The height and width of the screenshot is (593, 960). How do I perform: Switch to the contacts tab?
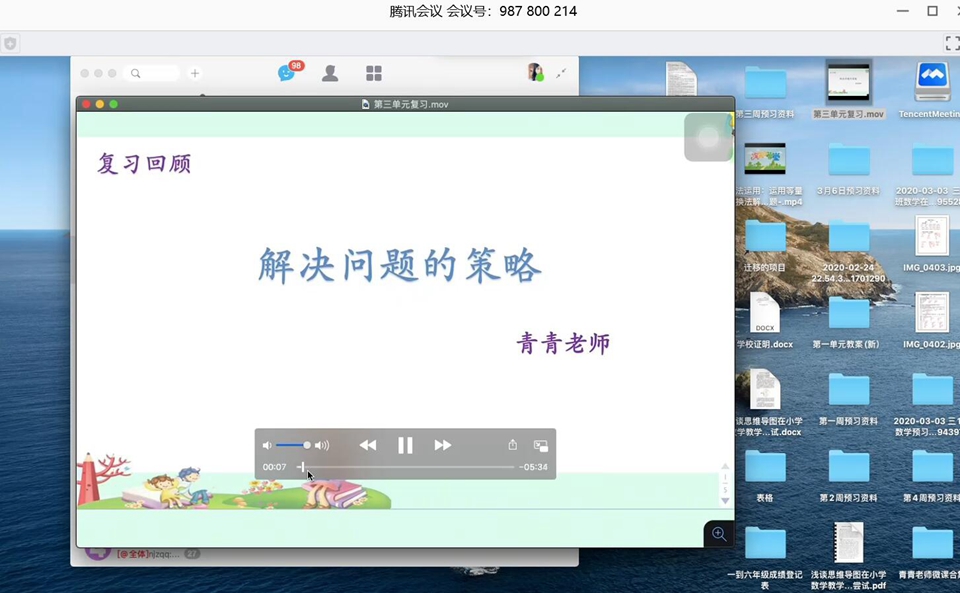pos(330,73)
